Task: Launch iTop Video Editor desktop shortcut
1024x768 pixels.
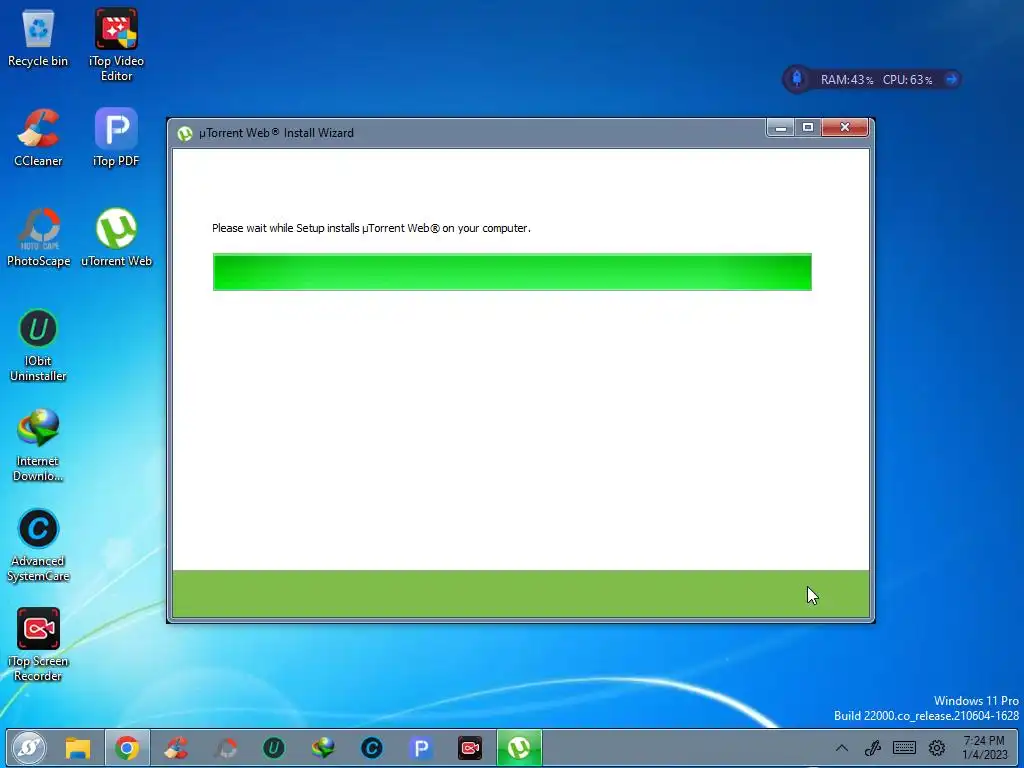Action: tap(116, 44)
